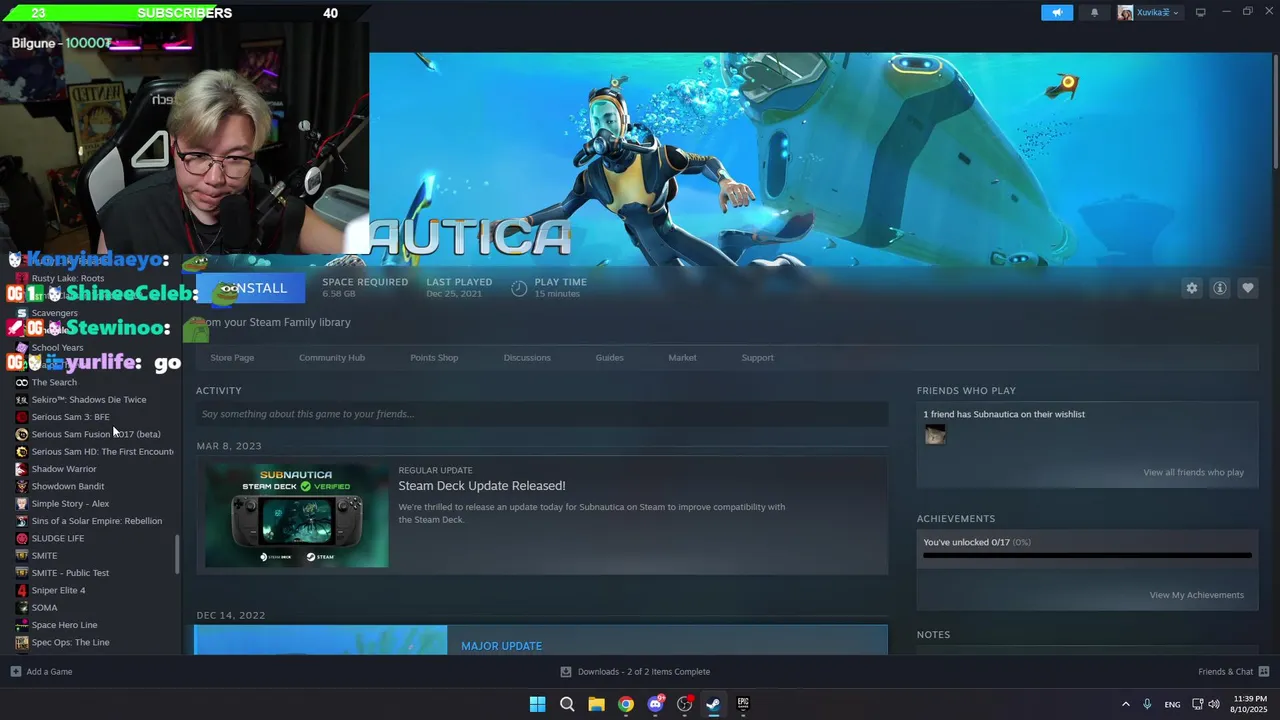The width and height of the screenshot is (1280, 720).
Task: Open the Windows Start menu
Action: [537, 704]
